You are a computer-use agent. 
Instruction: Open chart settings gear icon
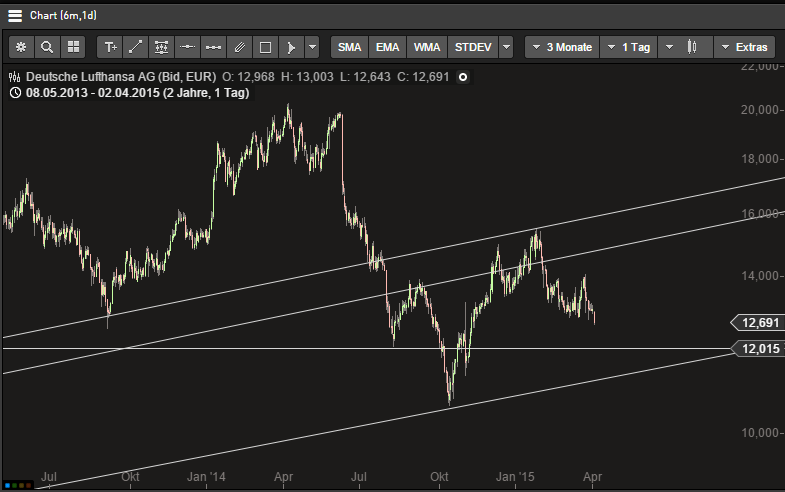21,47
